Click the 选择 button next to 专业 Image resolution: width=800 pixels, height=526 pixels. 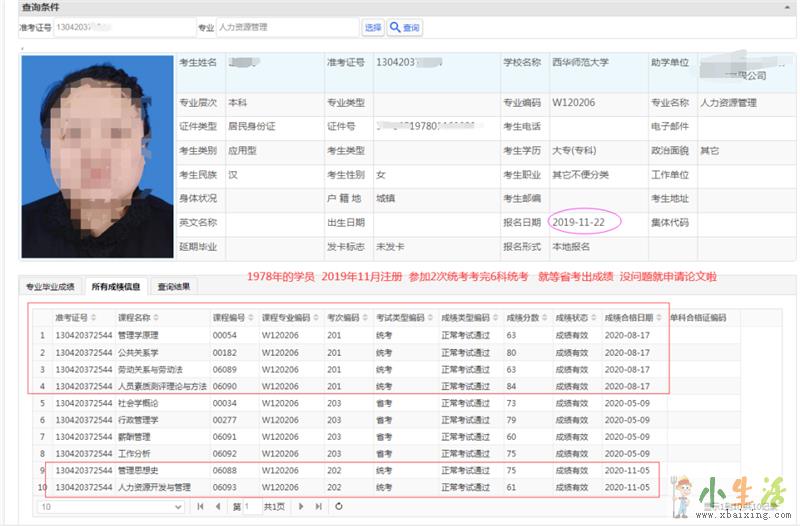click(x=372, y=28)
